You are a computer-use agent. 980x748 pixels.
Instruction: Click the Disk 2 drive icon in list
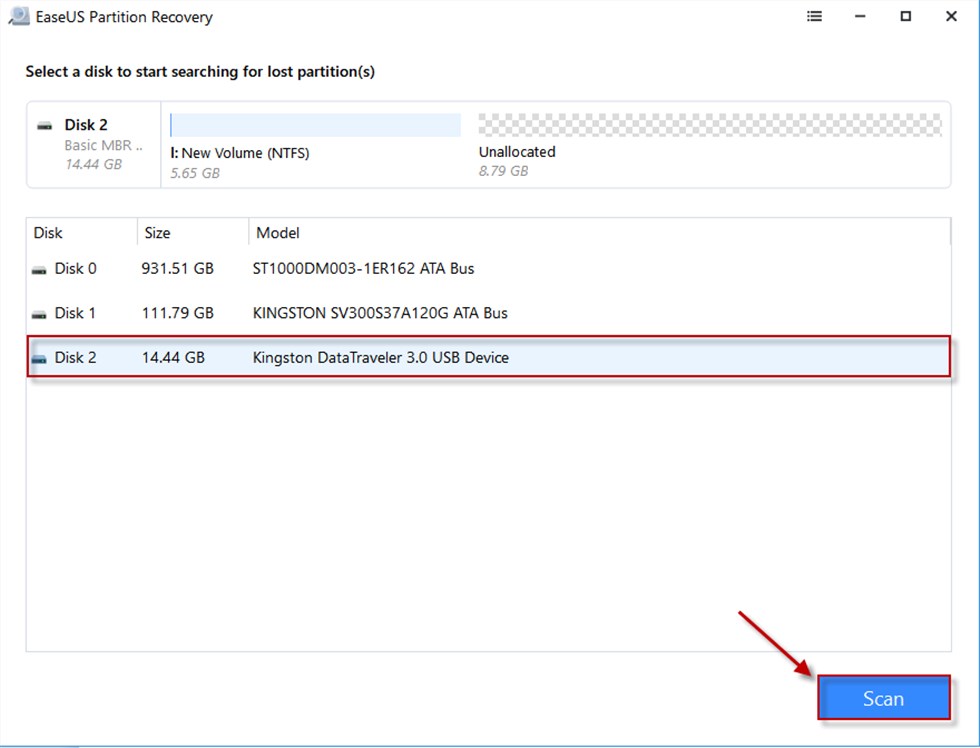(39, 358)
